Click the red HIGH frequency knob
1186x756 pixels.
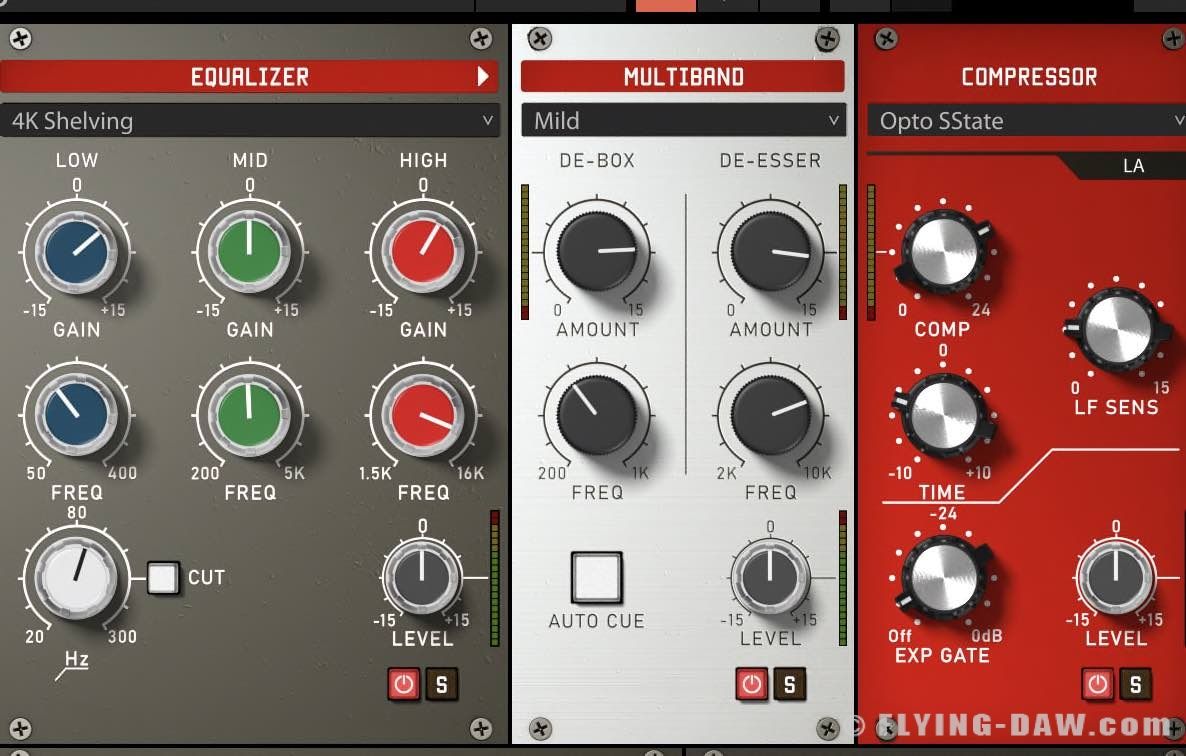[424, 414]
